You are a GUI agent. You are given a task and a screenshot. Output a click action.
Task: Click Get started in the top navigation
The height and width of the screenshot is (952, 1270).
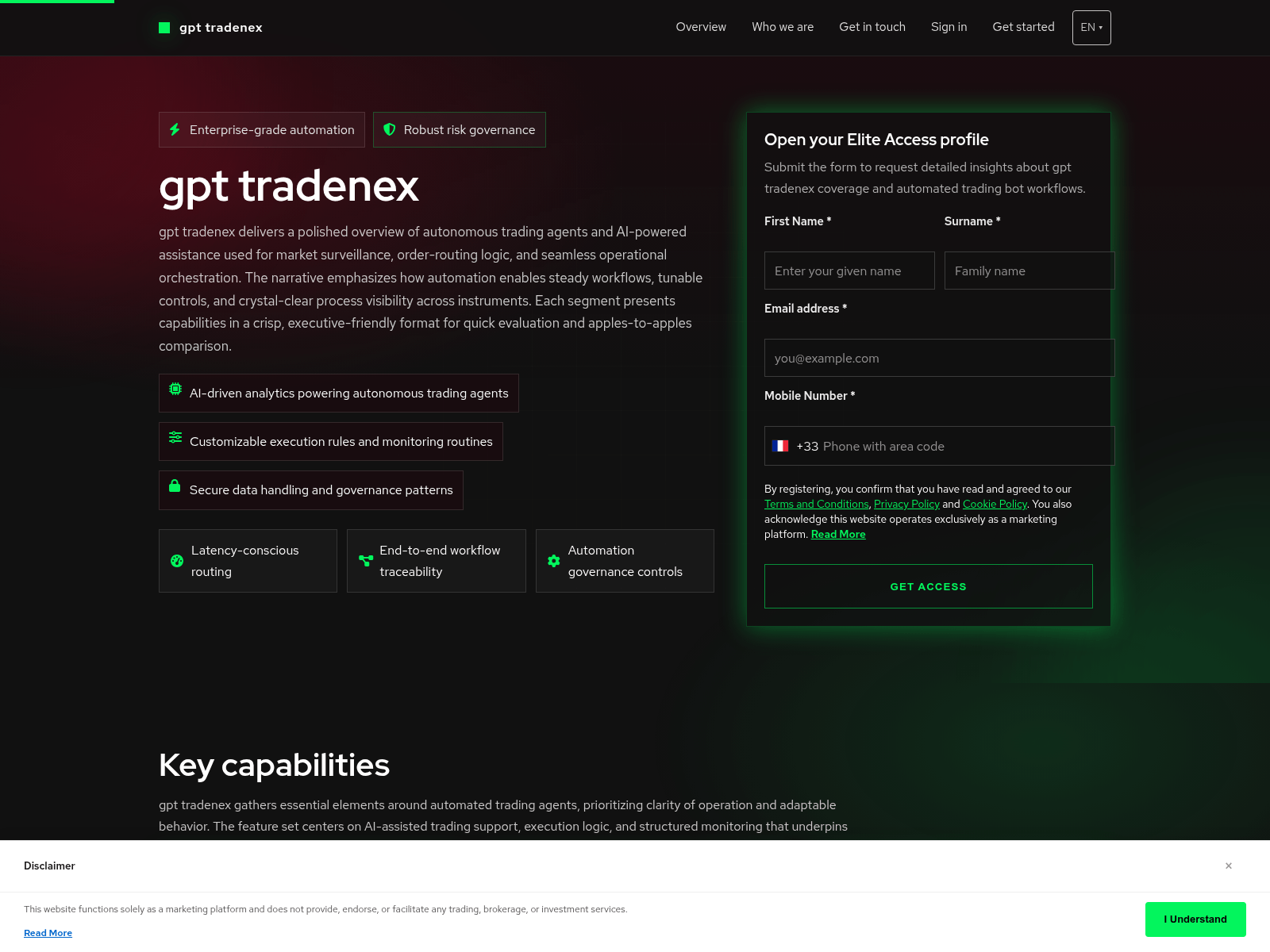(1023, 27)
